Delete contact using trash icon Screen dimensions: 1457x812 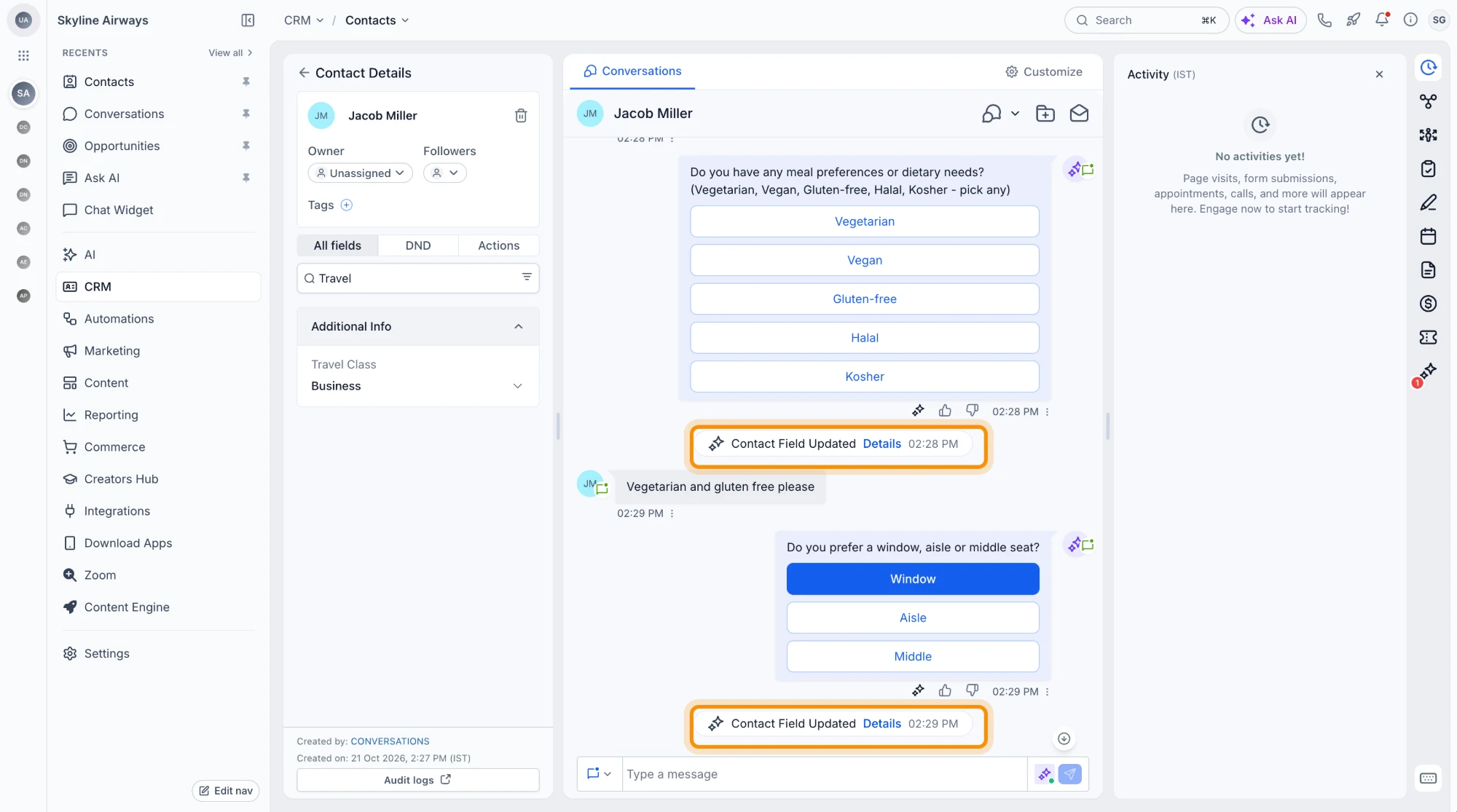[x=521, y=116]
